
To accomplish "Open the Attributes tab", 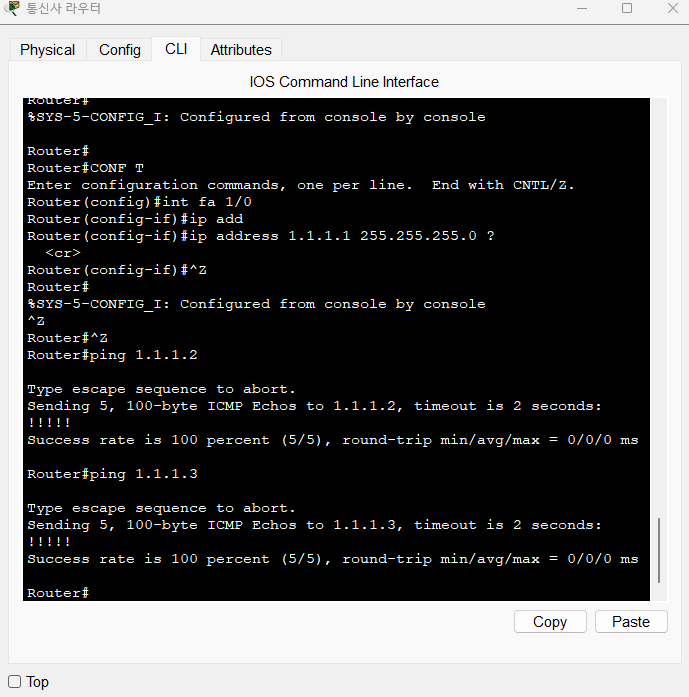I will click(241, 50).
